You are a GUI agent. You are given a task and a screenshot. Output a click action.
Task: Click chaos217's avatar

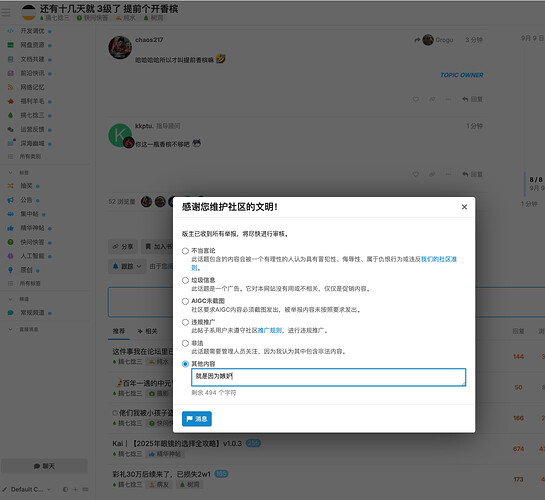click(120, 47)
